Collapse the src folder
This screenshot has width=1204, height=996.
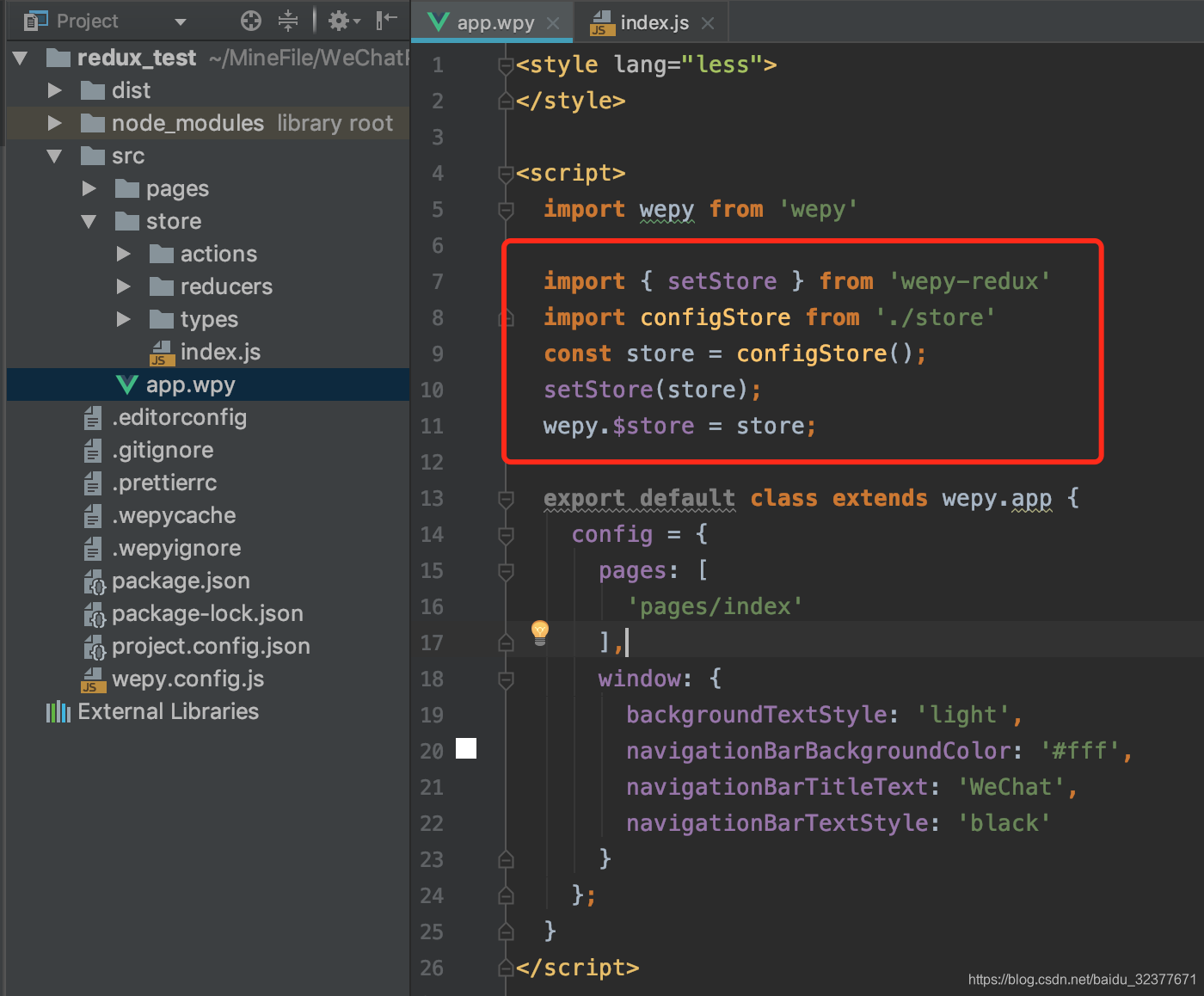point(55,157)
